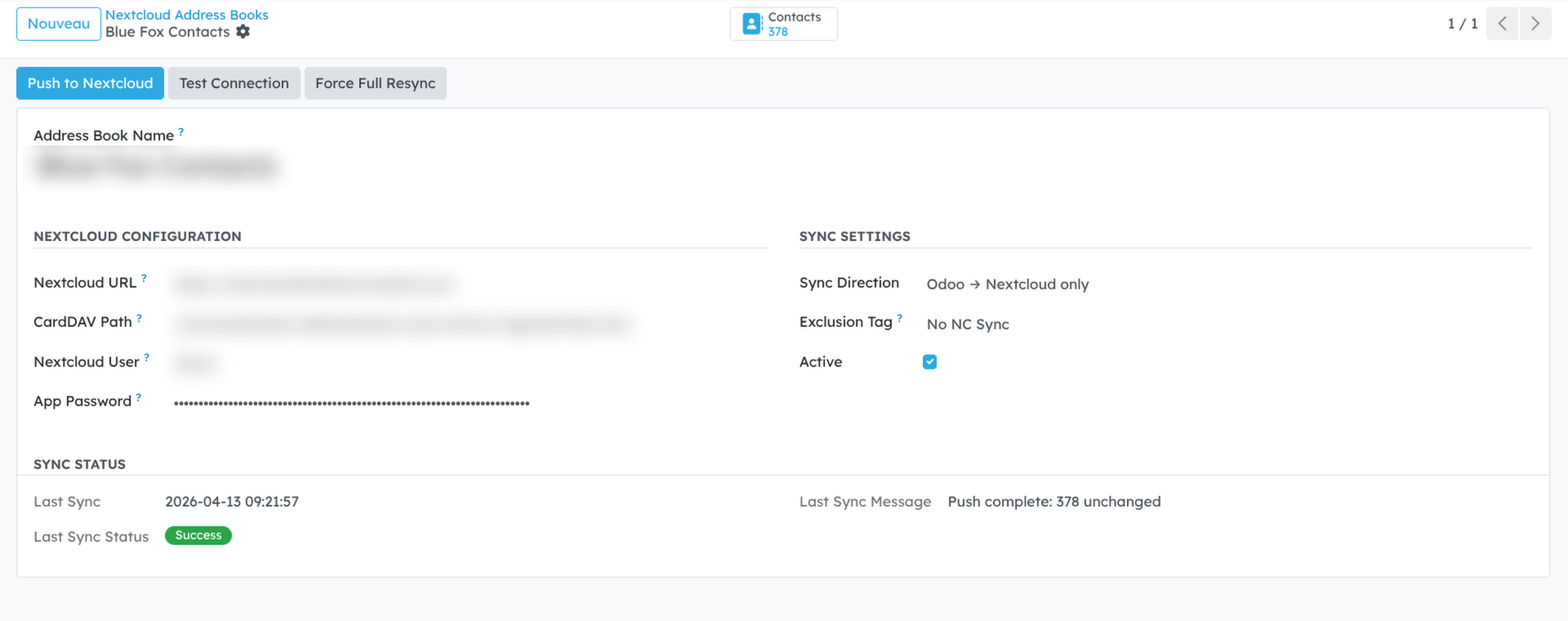
Task: Go to next record arrow
Action: point(1535,24)
